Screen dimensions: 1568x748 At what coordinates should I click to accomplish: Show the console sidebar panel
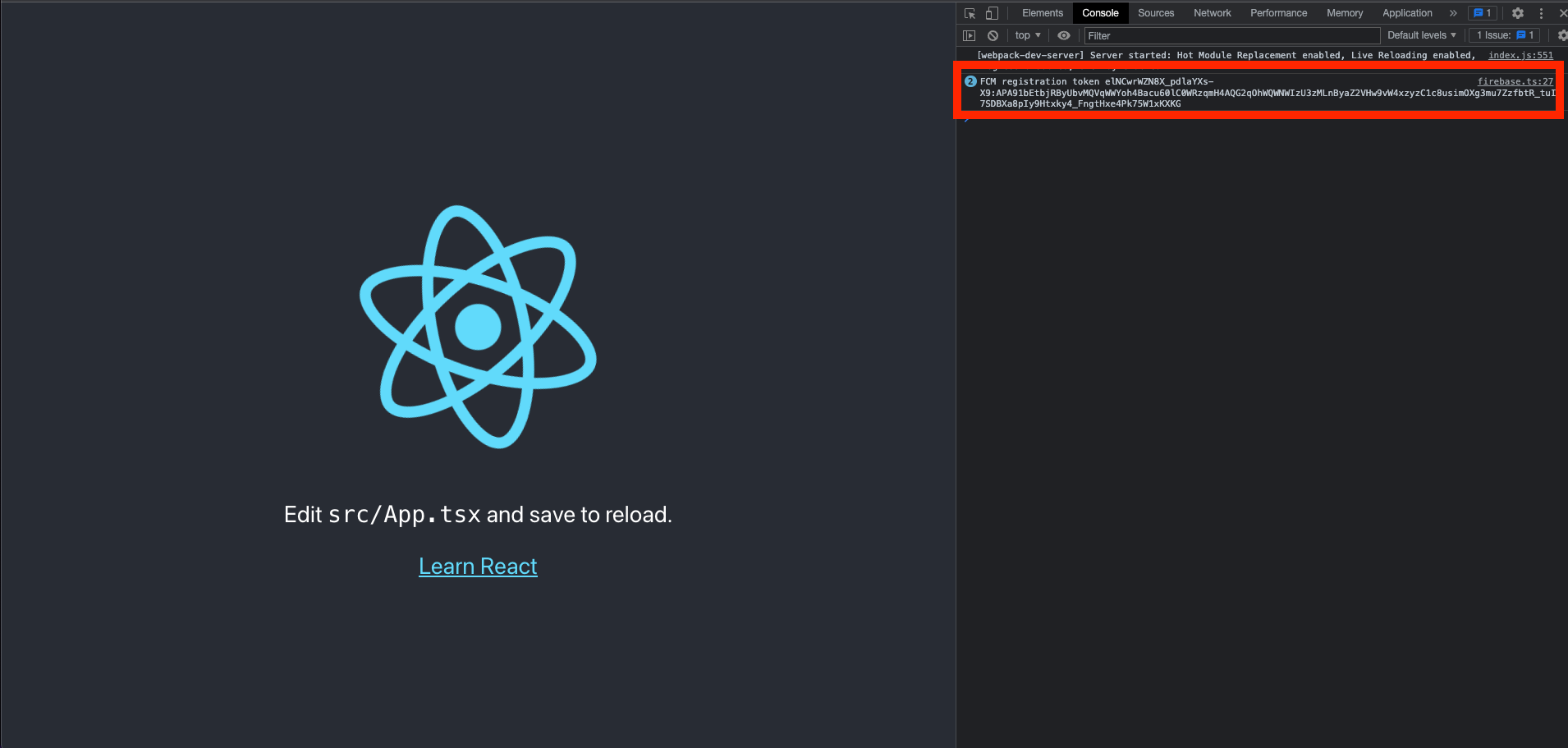tap(970, 35)
